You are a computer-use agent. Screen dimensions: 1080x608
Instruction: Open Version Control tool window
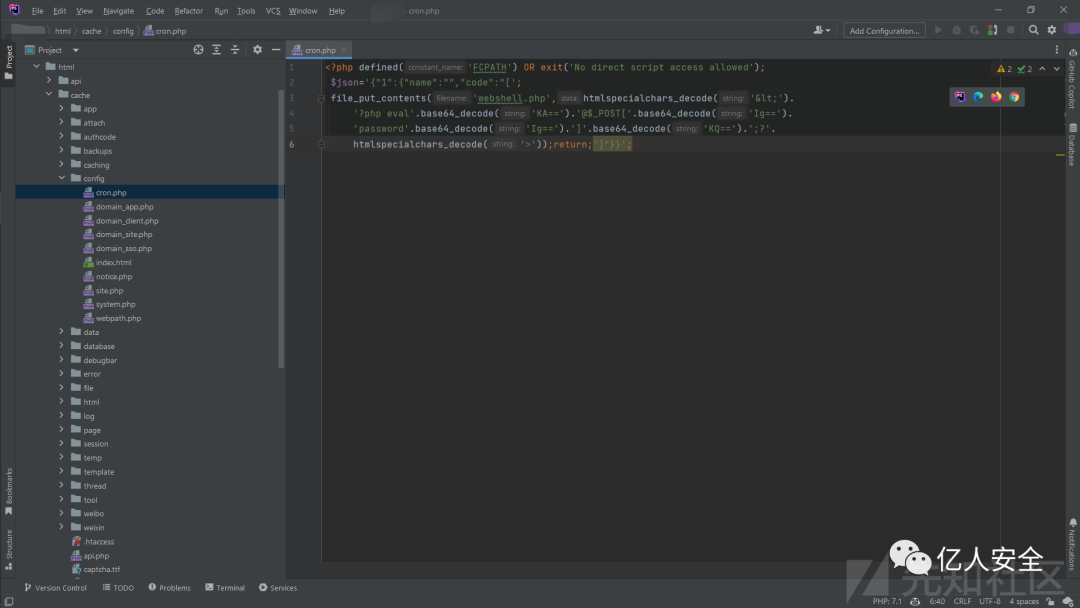coord(55,587)
